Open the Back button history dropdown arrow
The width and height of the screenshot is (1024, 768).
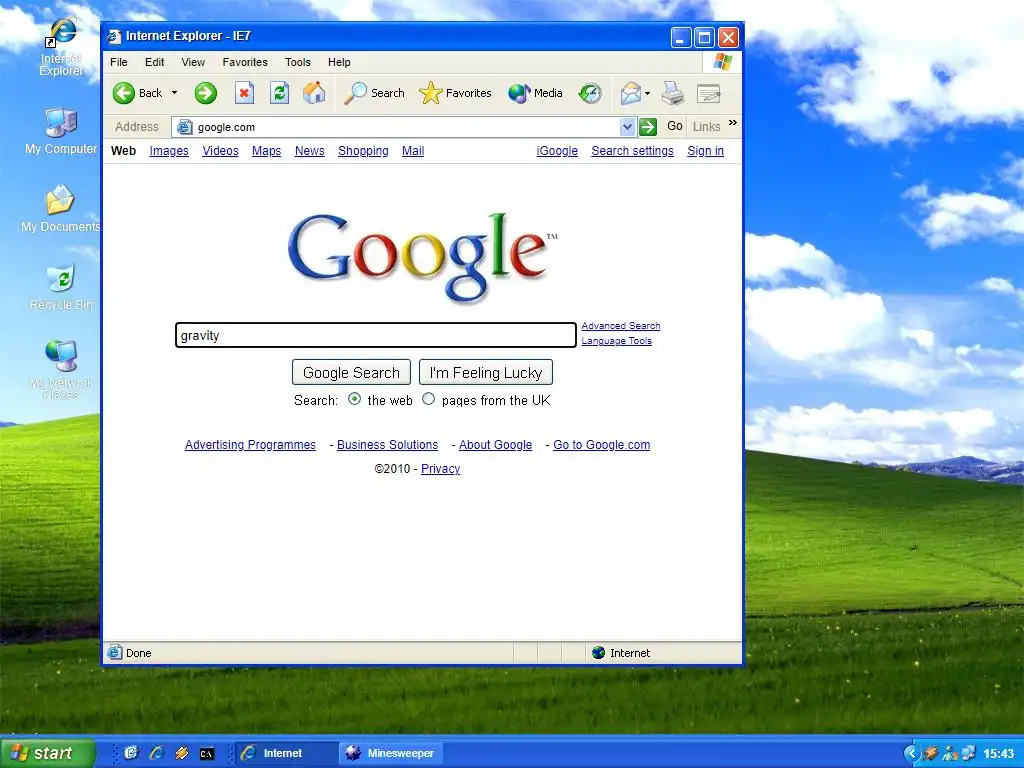click(x=174, y=93)
